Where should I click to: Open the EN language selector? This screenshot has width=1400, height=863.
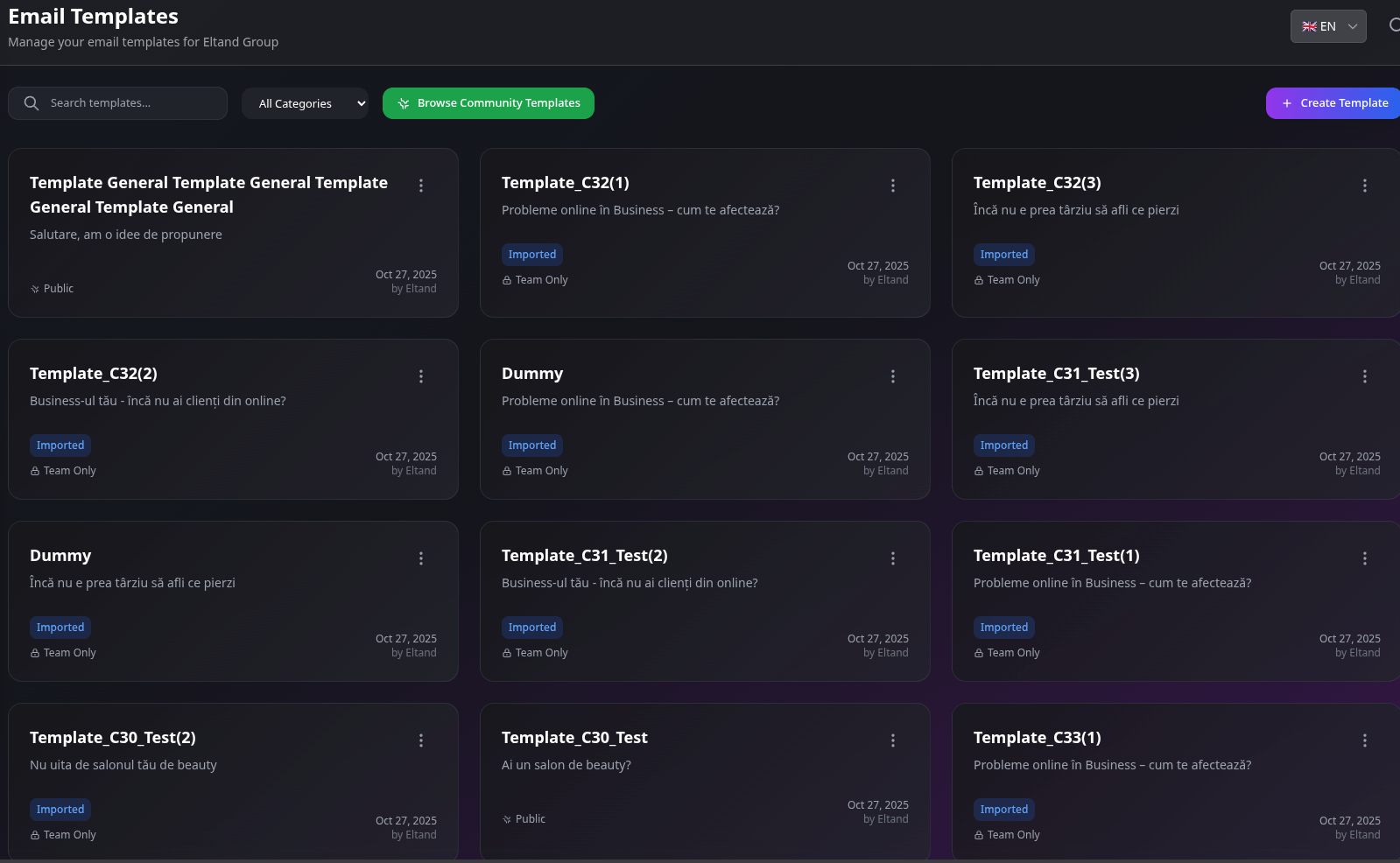pyautogui.click(x=1327, y=26)
